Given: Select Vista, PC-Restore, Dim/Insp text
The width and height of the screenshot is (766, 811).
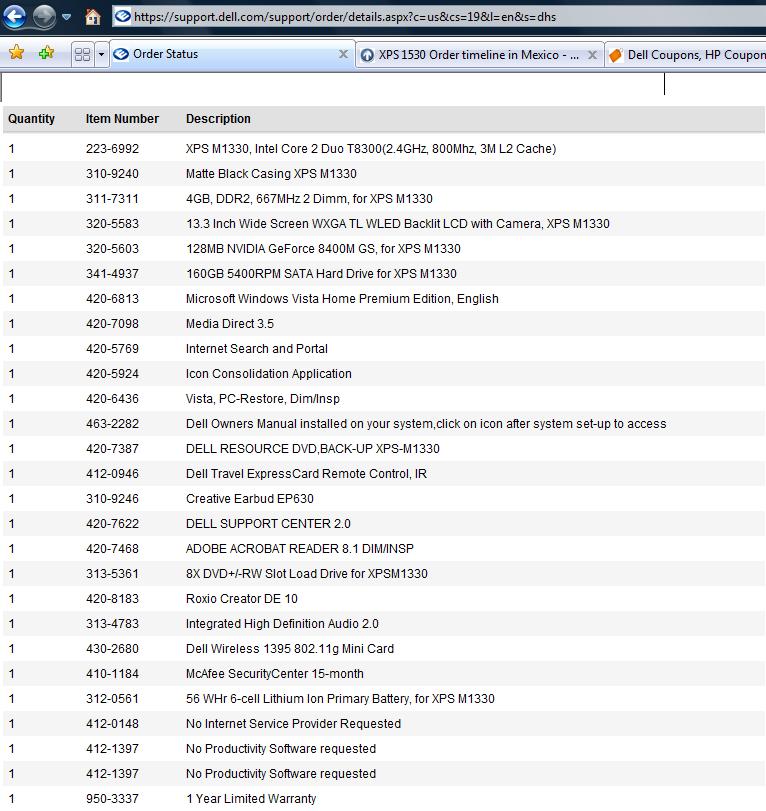Looking at the screenshot, I should tap(263, 399).
